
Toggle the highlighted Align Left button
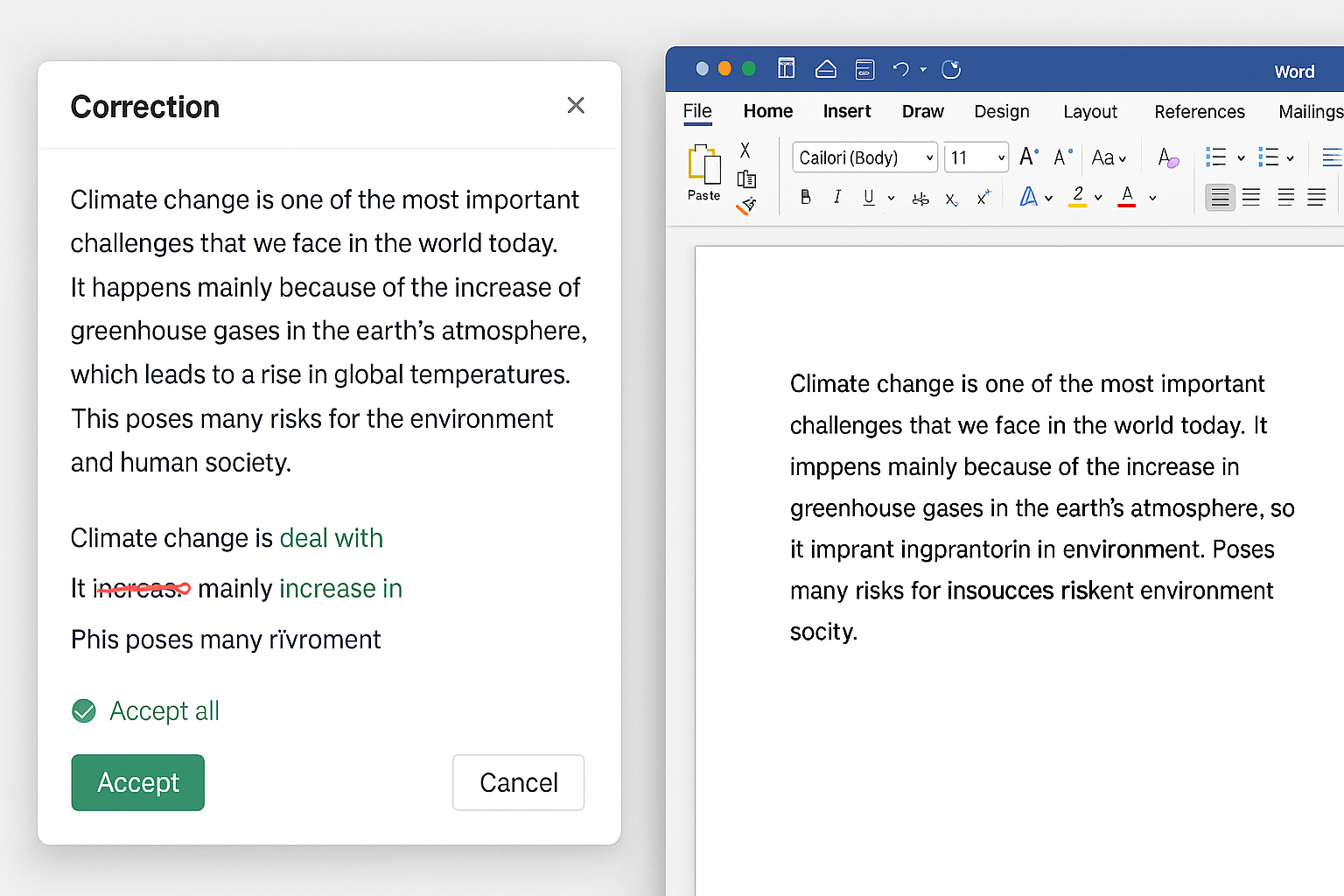coord(1220,198)
